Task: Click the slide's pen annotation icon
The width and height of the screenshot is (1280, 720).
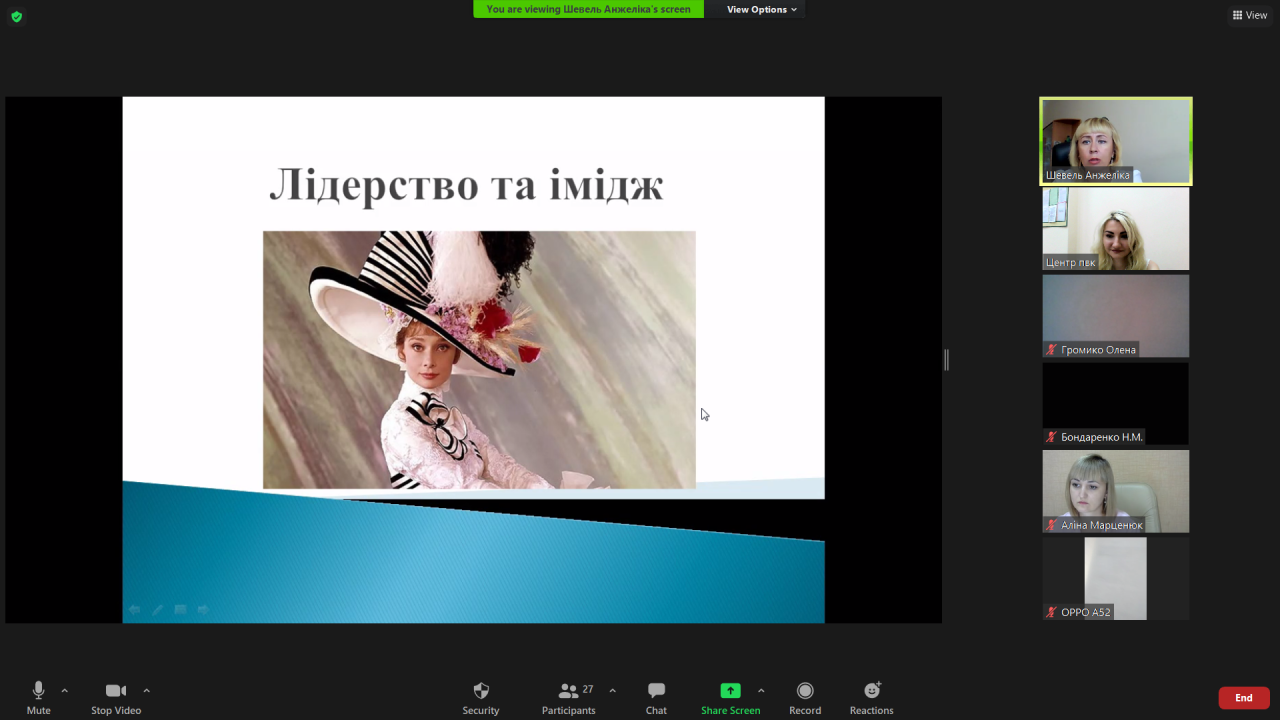Action: (157, 610)
